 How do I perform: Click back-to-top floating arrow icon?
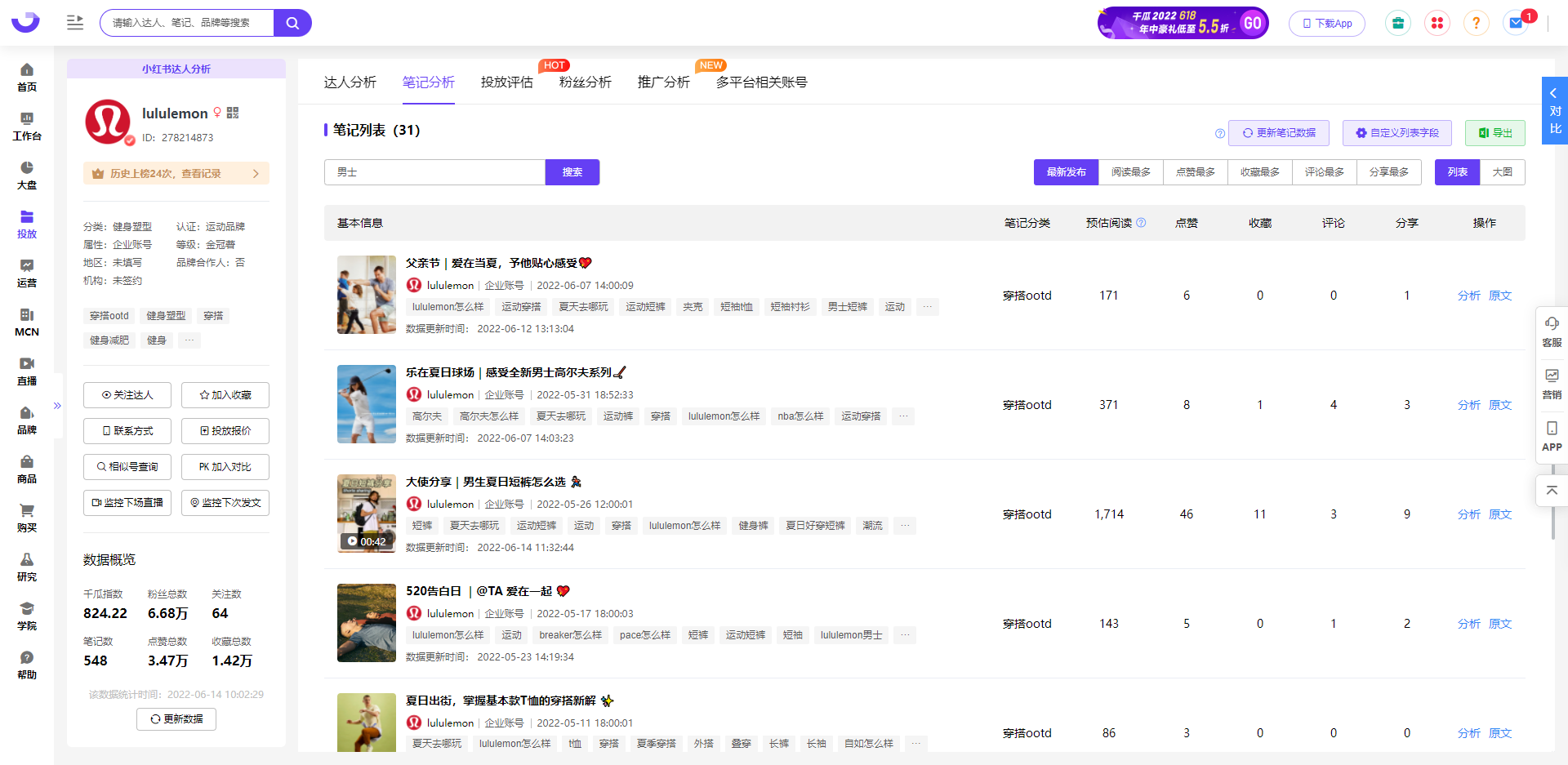coord(1552,490)
